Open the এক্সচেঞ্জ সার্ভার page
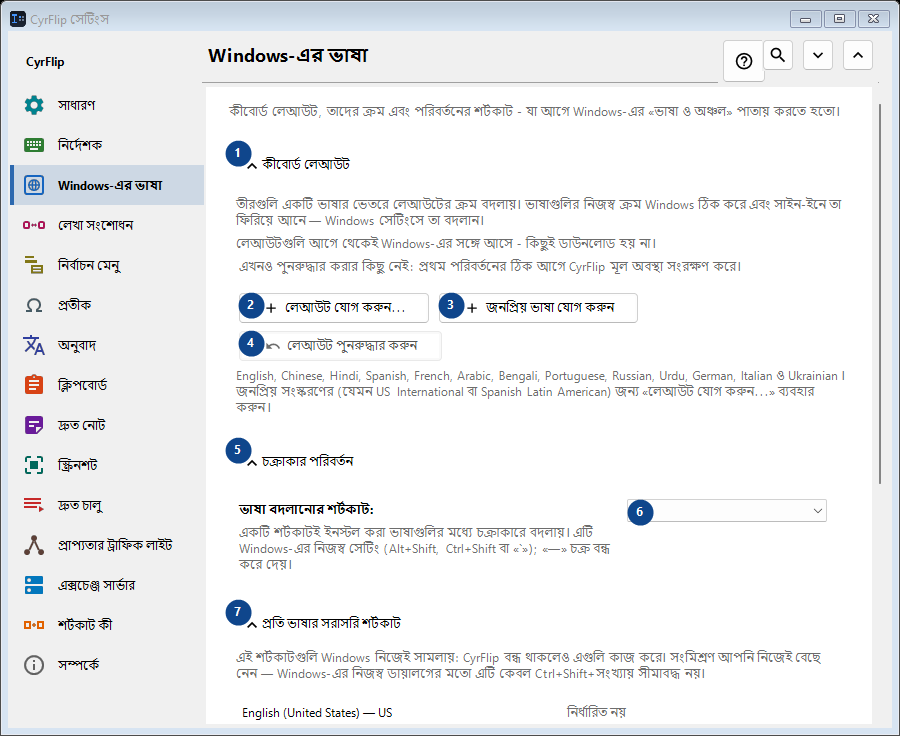The width and height of the screenshot is (900, 736). [x=107, y=585]
